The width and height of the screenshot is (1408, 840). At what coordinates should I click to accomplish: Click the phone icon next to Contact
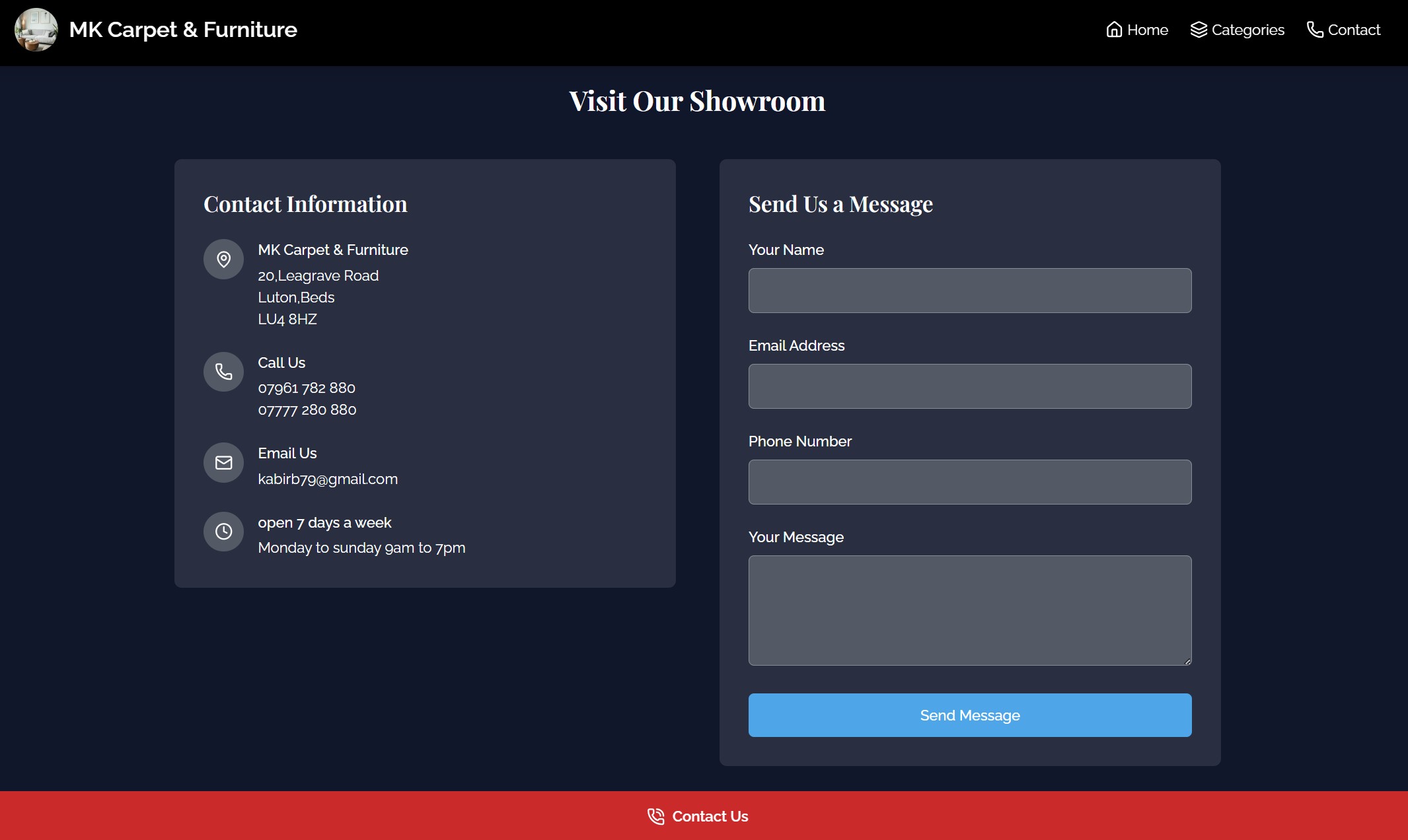point(1315,30)
